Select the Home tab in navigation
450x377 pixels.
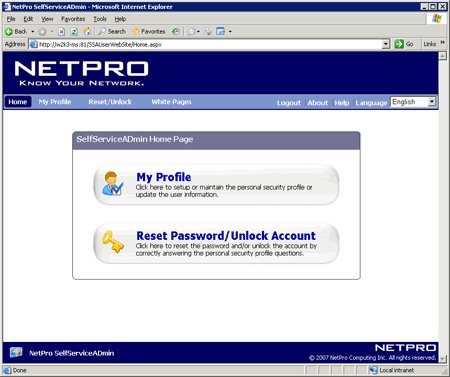[18, 102]
